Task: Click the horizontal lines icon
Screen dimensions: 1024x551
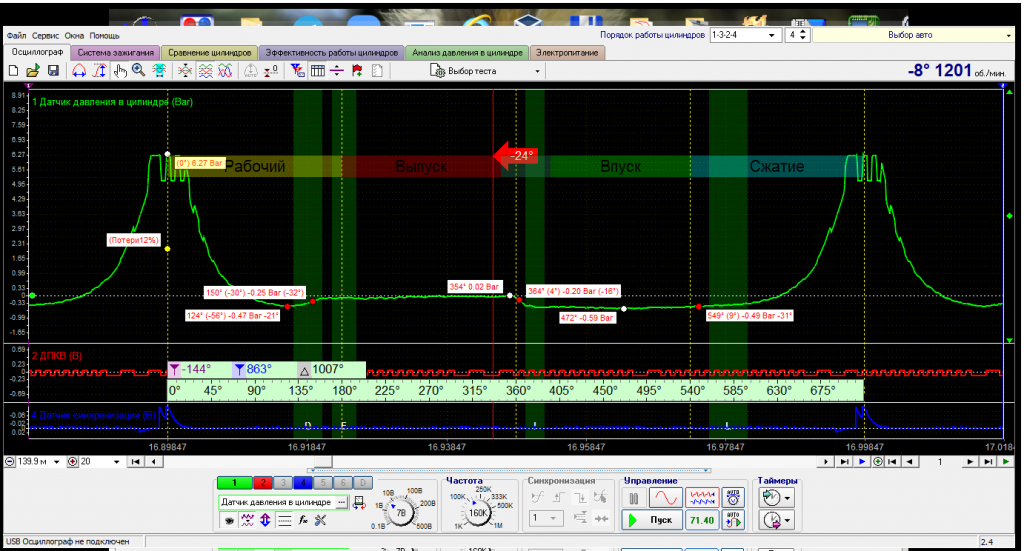Action: point(284,520)
